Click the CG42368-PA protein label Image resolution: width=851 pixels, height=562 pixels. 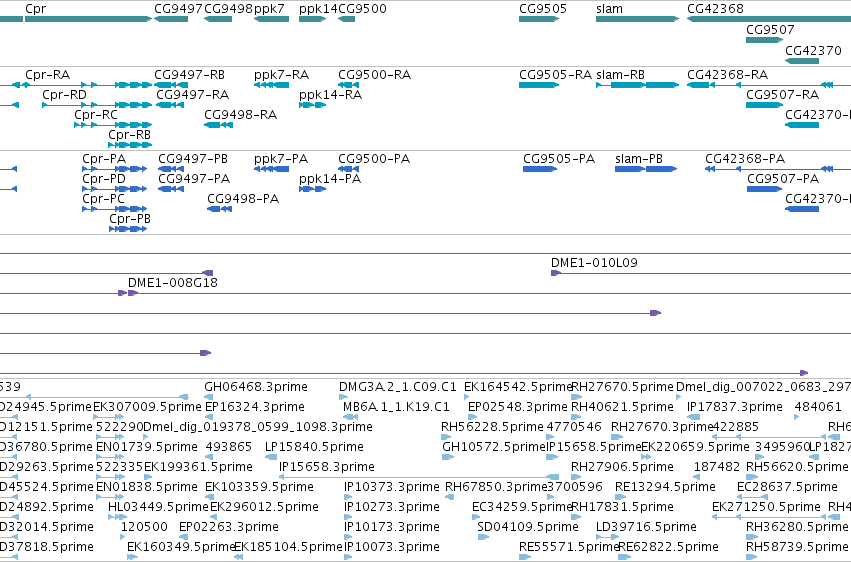point(745,159)
